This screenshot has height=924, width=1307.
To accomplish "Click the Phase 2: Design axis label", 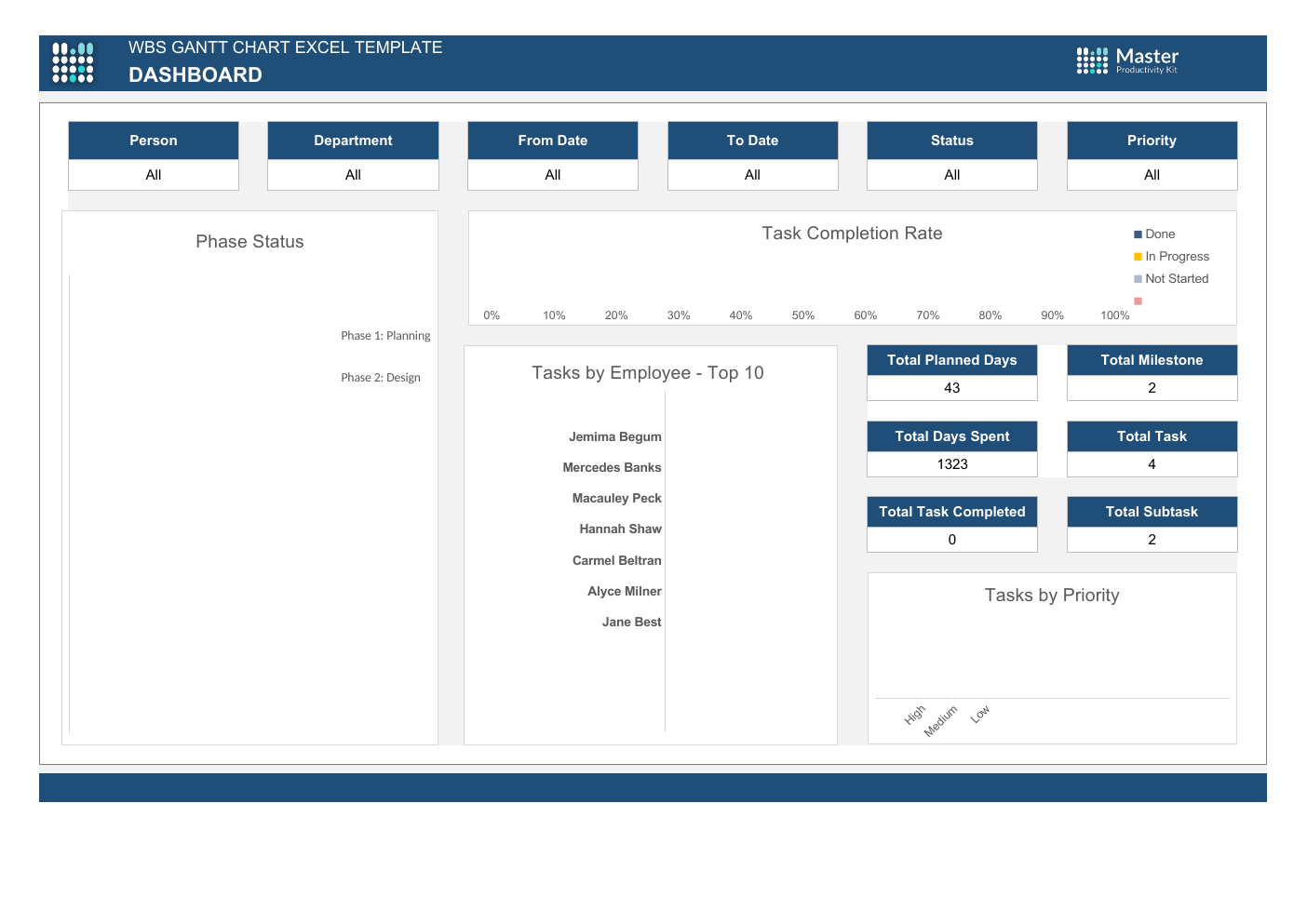I will tap(381, 378).
